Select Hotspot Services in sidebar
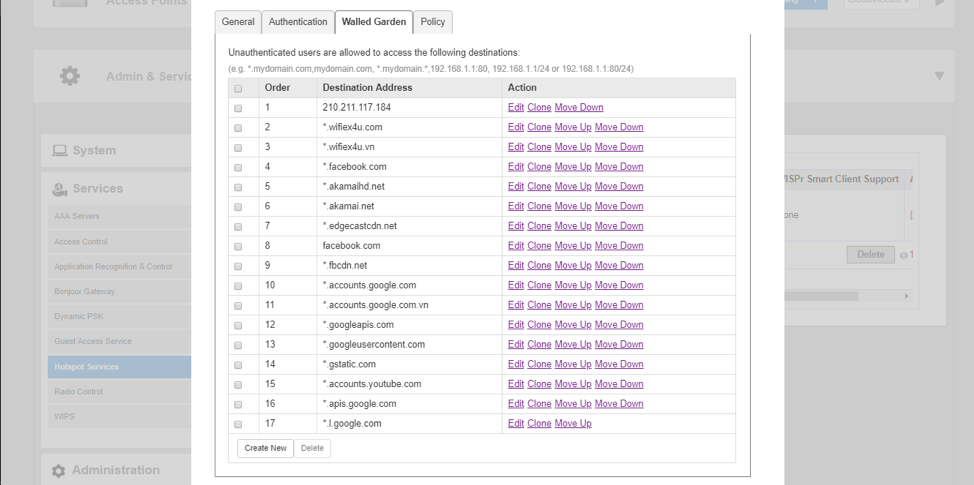 point(119,367)
